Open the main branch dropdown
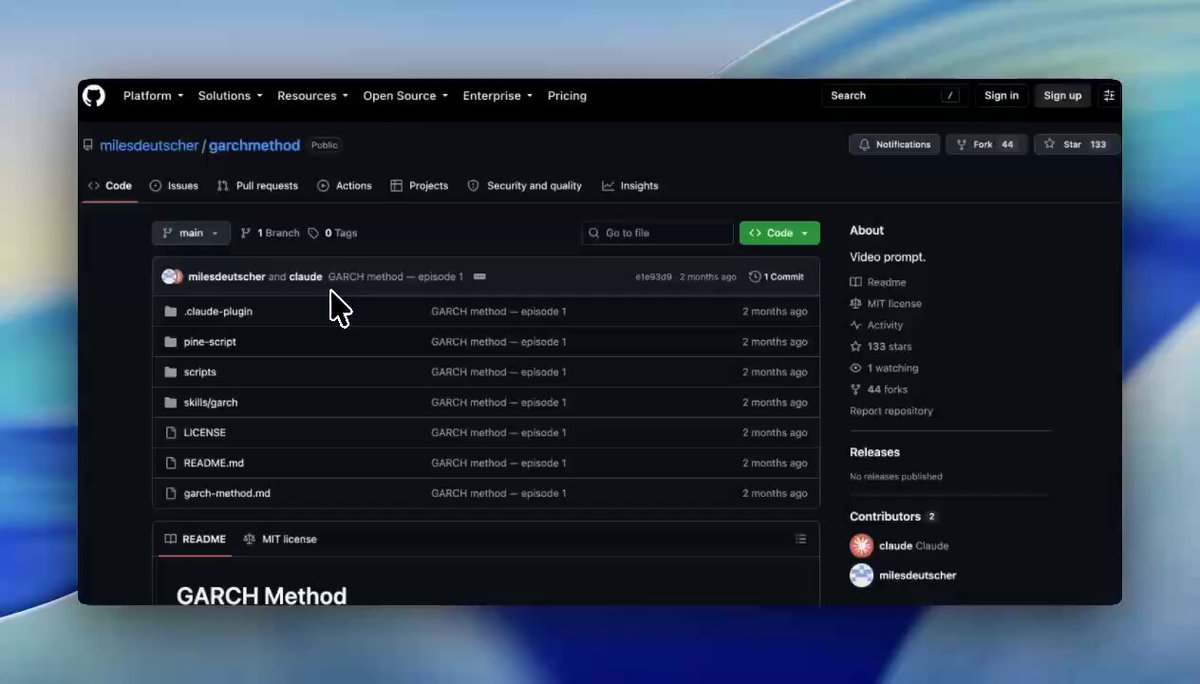Screen dimensions: 1200x684 tap(191, 233)
